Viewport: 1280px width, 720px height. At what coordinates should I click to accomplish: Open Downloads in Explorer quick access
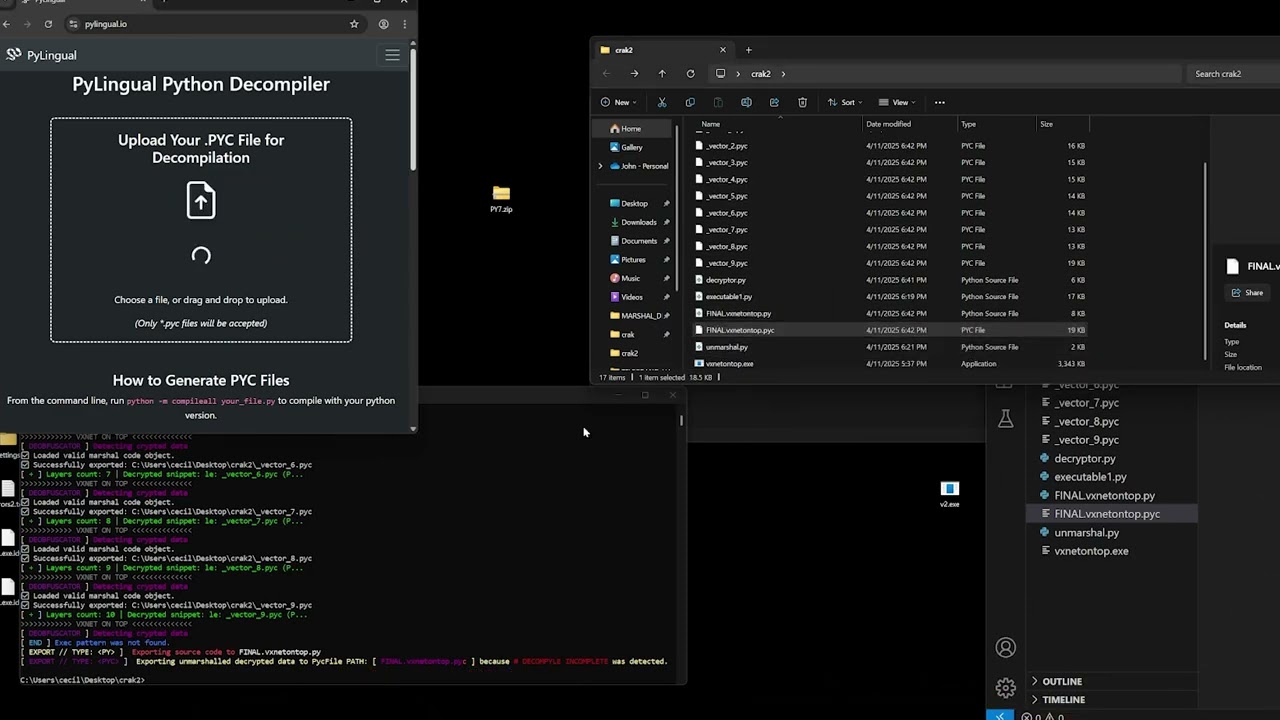coord(638,222)
